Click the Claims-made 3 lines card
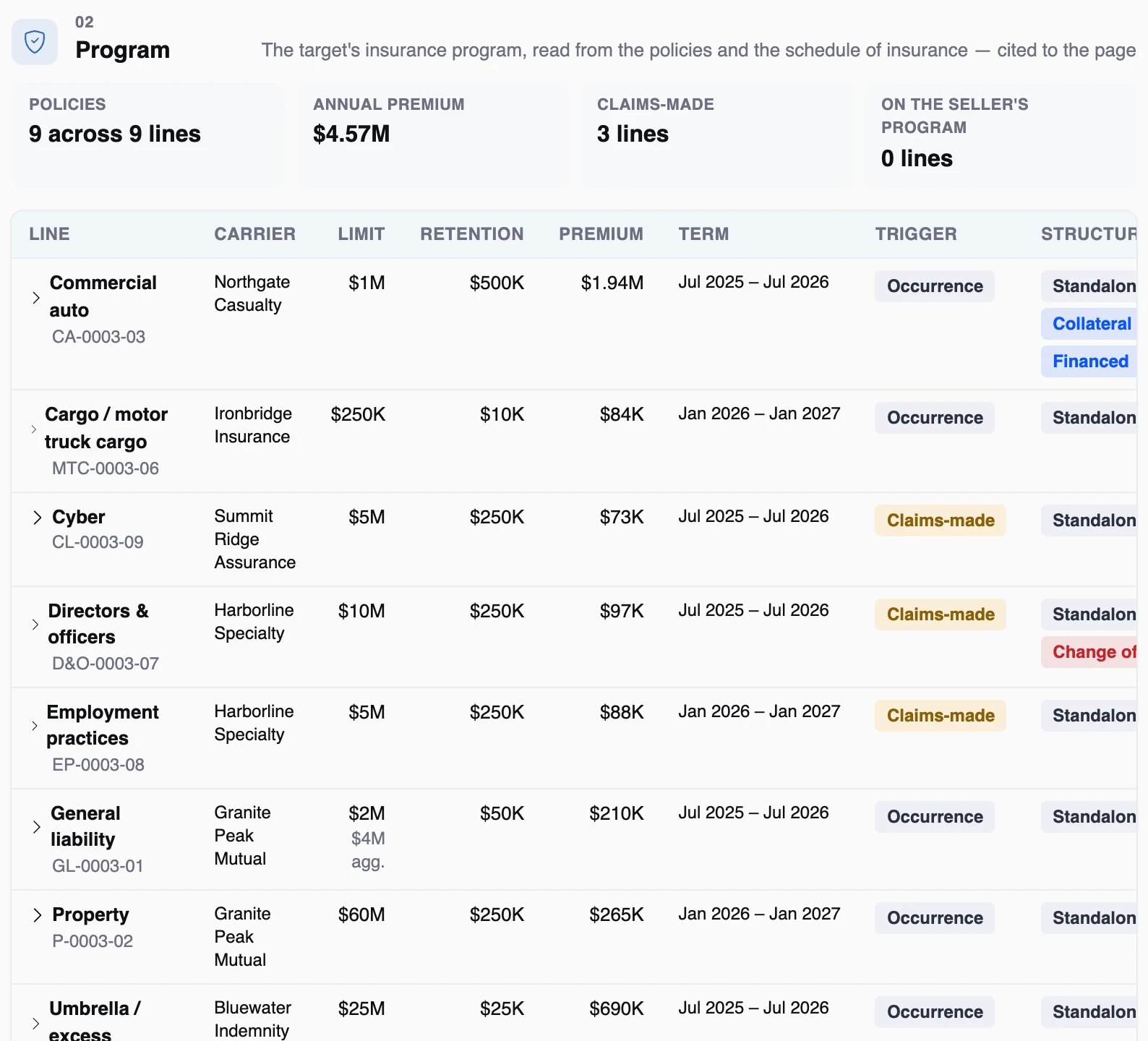1148x1041 pixels. pyautogui.click(x=716, y=135)
